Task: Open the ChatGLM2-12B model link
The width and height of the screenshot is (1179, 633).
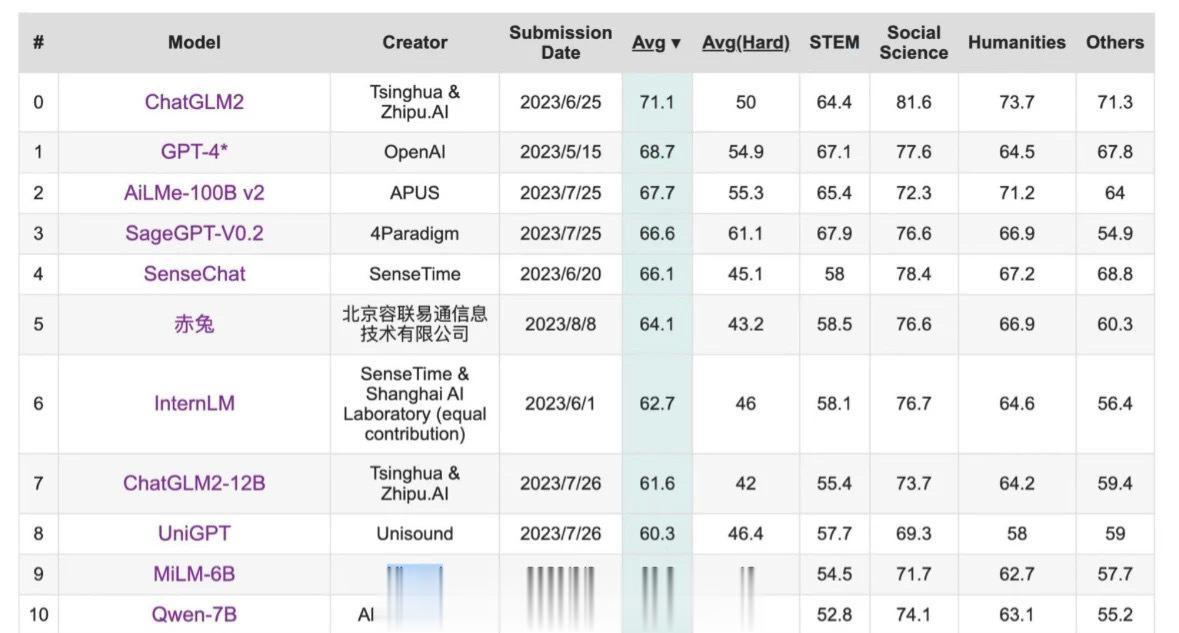Action: tap(193, 481)
